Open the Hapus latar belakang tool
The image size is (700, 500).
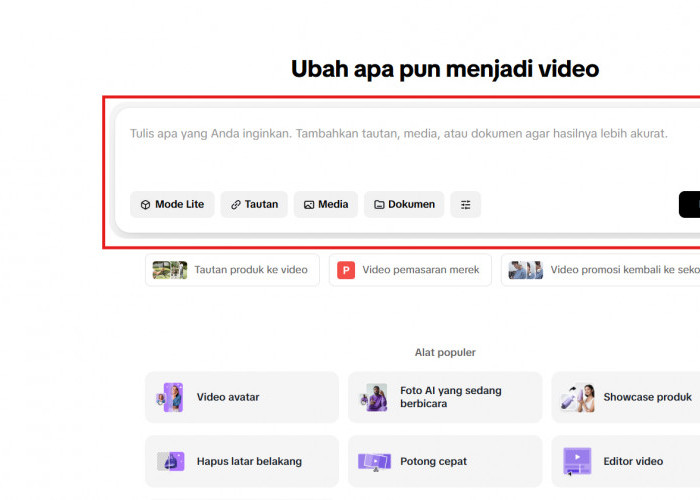[x=242, y=461]
